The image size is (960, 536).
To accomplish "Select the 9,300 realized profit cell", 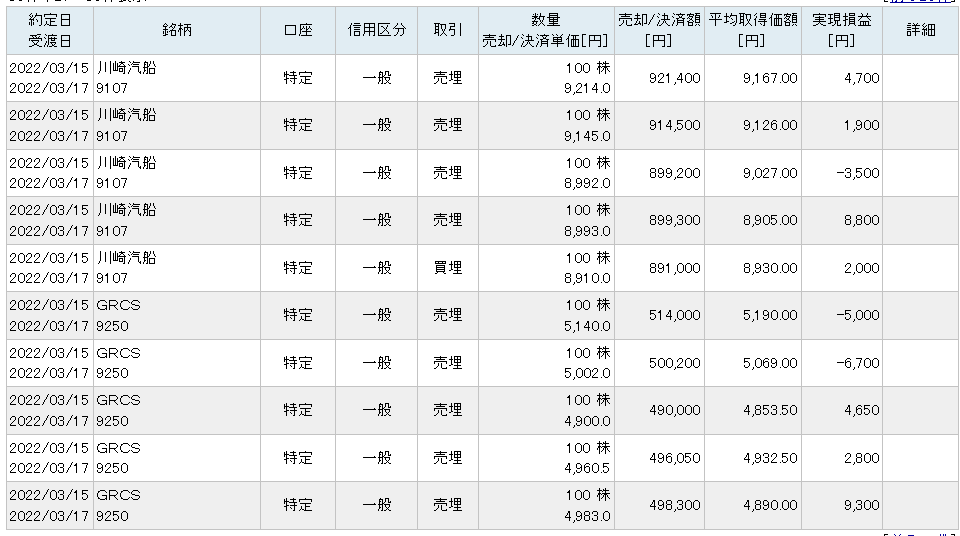I will coord(842,505).
